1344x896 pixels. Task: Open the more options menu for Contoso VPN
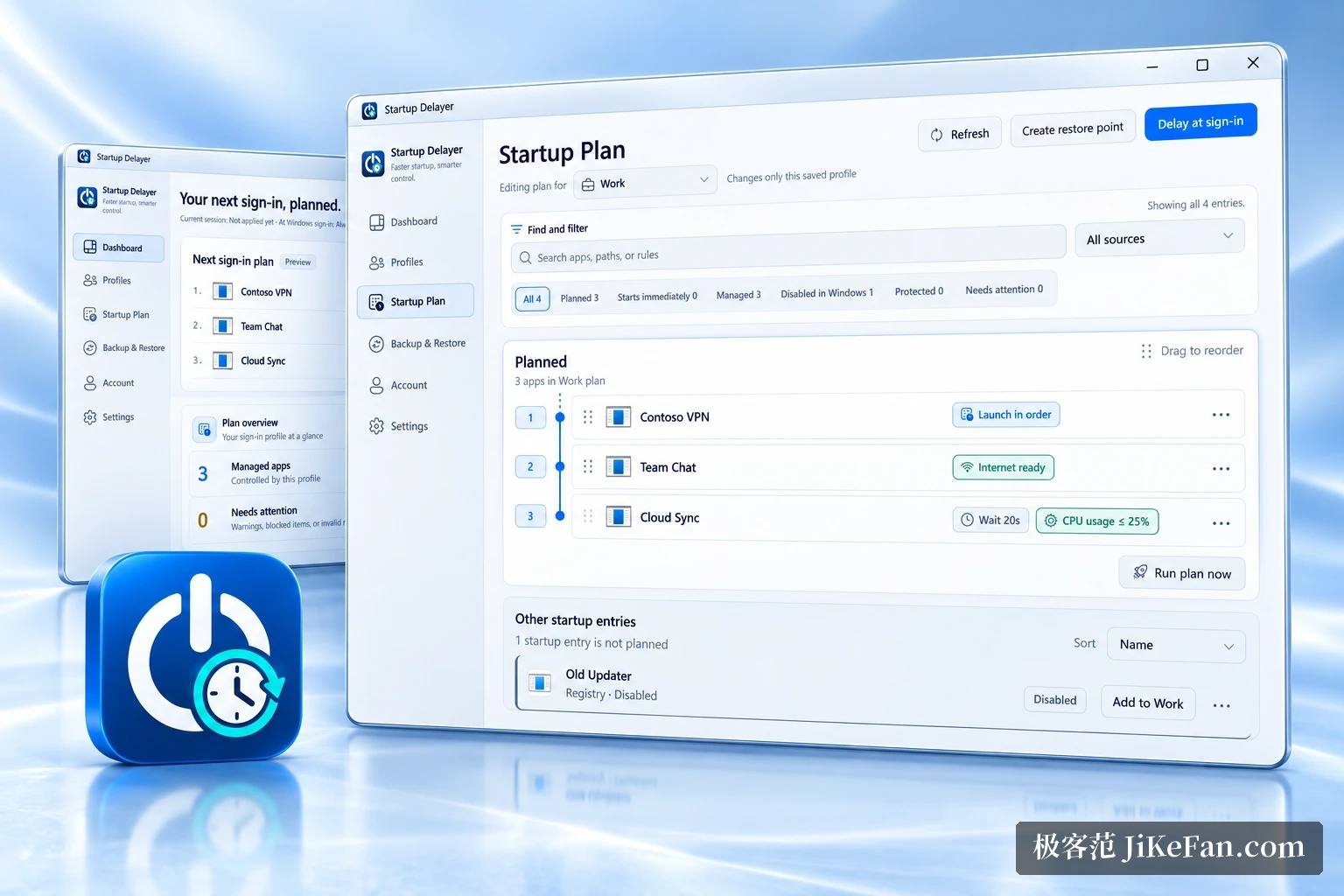(x=1221, y=415)
